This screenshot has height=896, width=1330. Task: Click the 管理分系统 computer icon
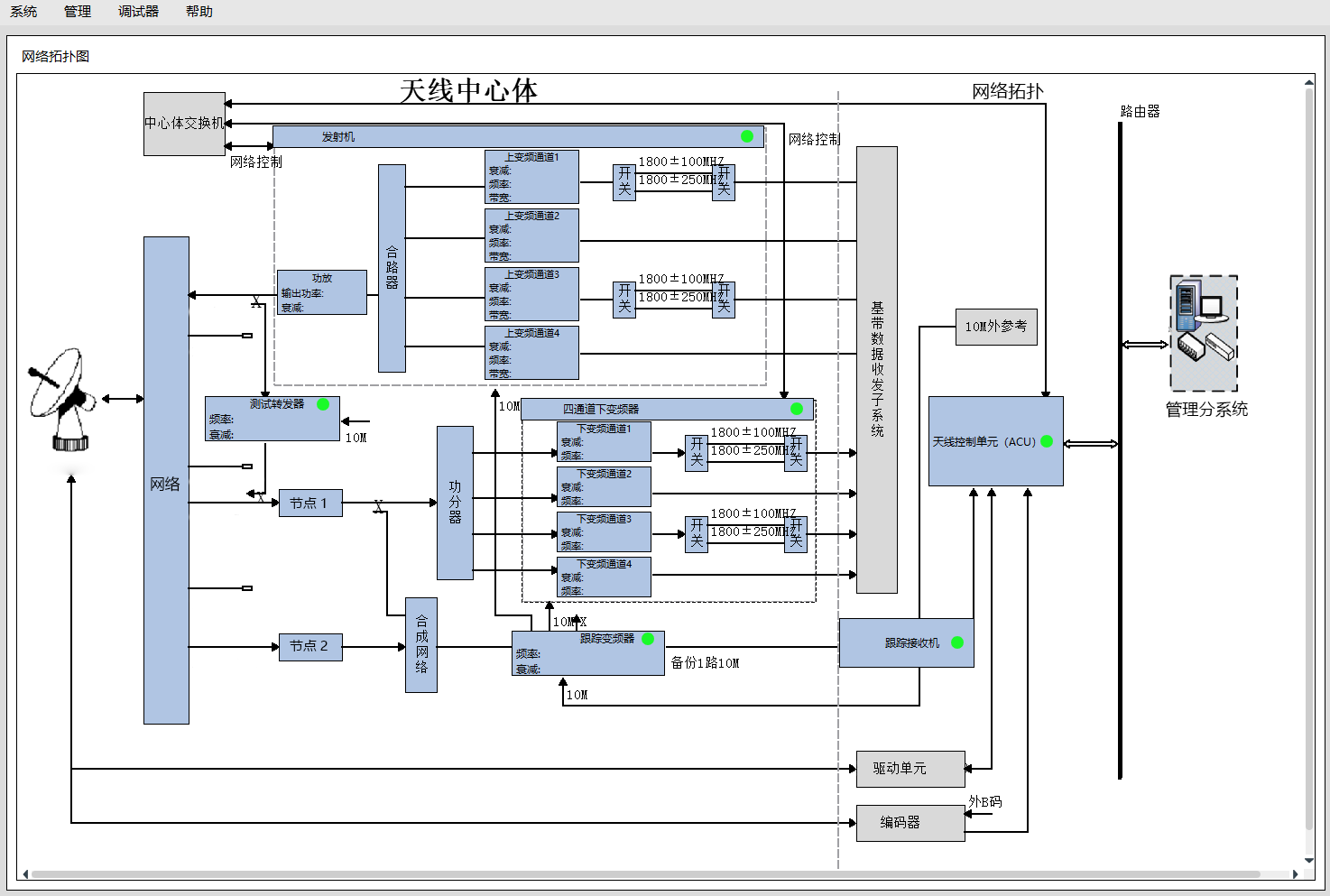point(1204,334)
